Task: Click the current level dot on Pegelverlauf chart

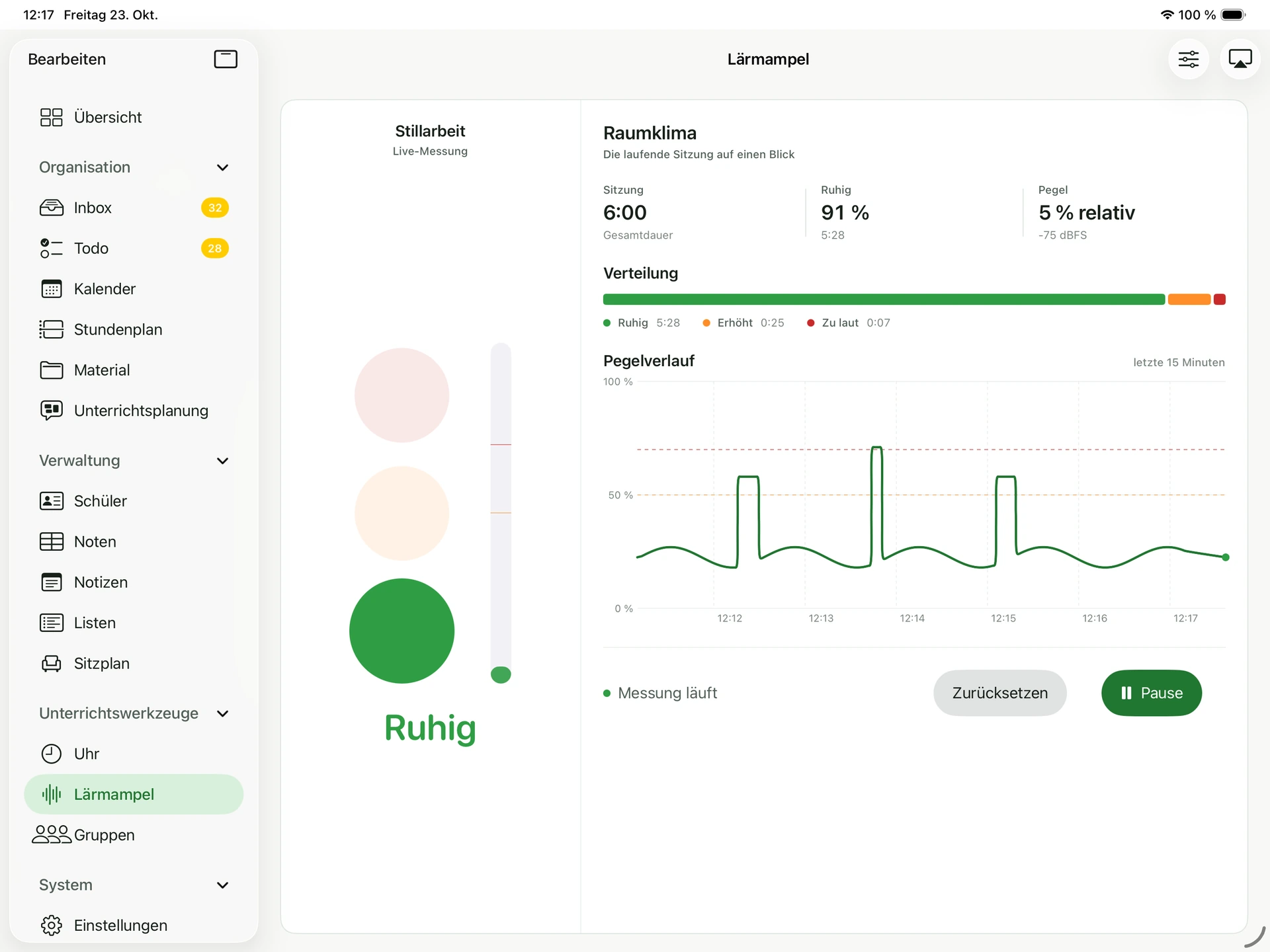Action: pos(1226,557)
